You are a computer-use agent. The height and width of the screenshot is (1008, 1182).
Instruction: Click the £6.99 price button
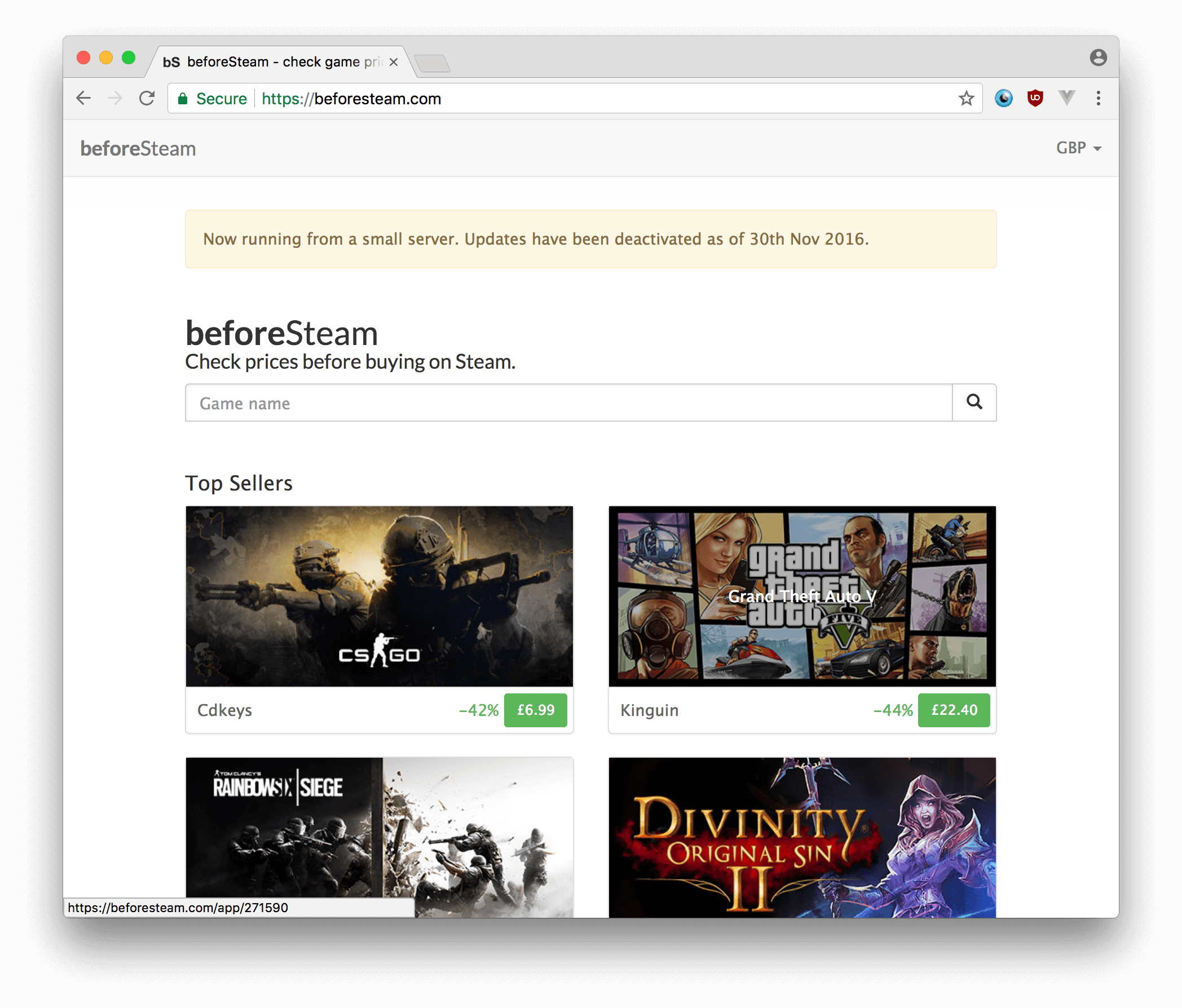536,710
